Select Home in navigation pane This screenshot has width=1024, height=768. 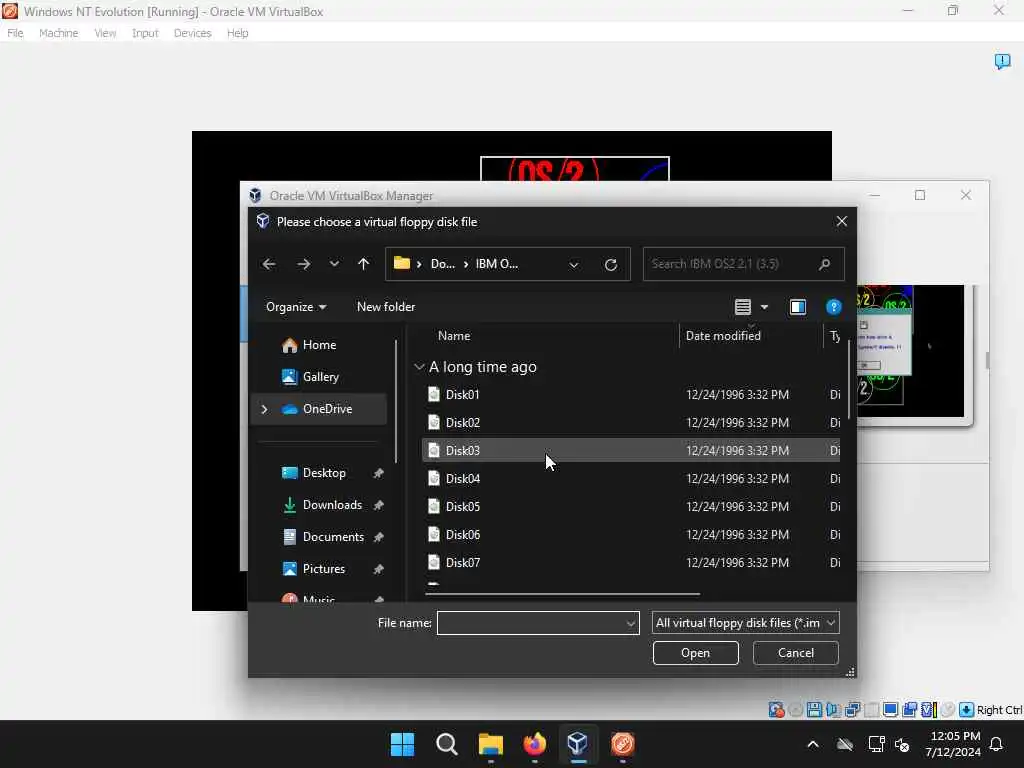pyautogui.click(x=319, y=345)
